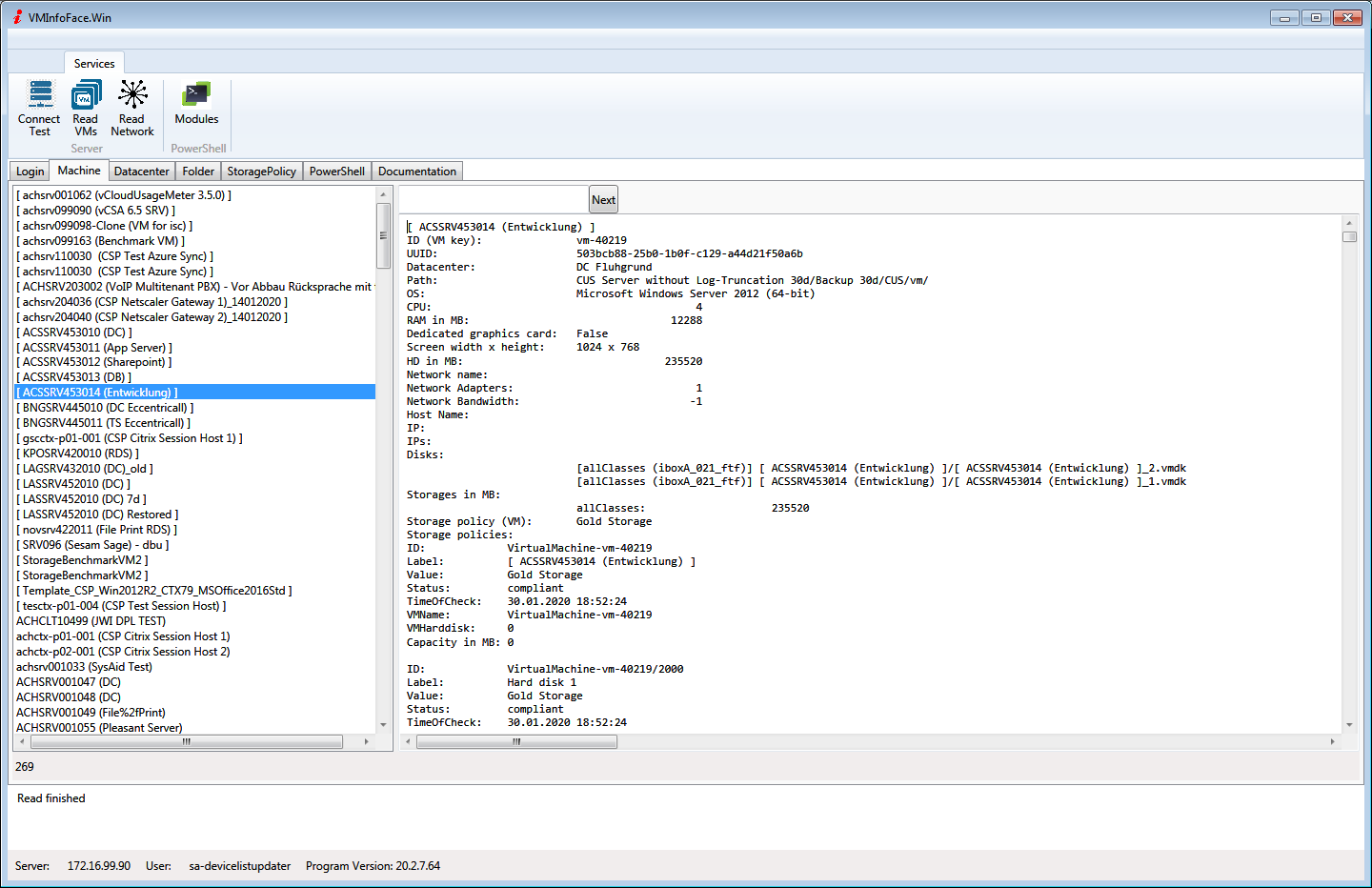Select ACSSRV453010 (DC) entry
The height and width of the screenshot is (888, 1372).
[x=74, y=333]
